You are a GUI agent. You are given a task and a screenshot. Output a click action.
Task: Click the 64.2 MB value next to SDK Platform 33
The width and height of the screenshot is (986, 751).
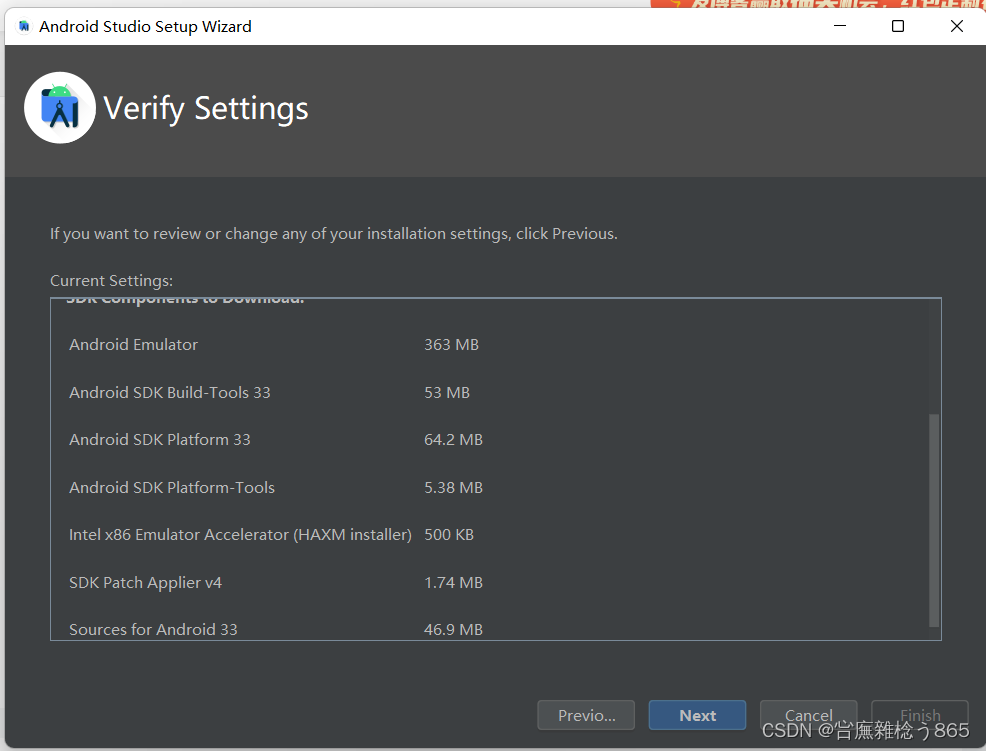(x=453, y=439)
